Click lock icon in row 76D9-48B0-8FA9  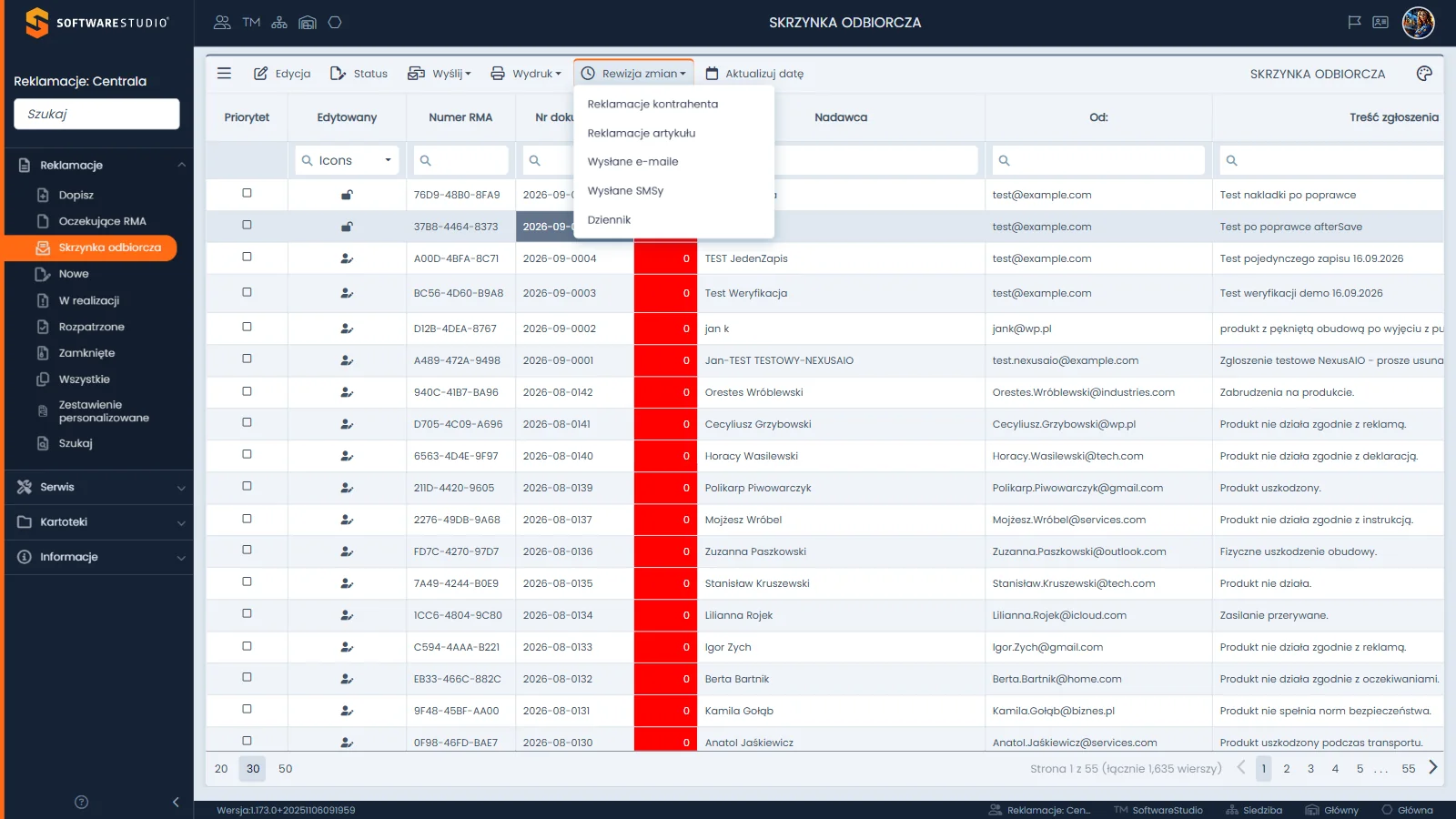tap(347, 195)
